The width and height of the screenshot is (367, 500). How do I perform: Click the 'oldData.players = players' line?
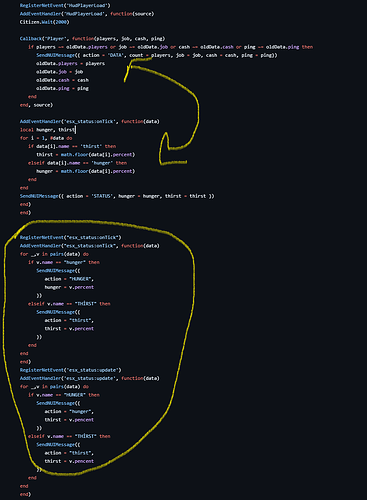click(x=70, y=63)
